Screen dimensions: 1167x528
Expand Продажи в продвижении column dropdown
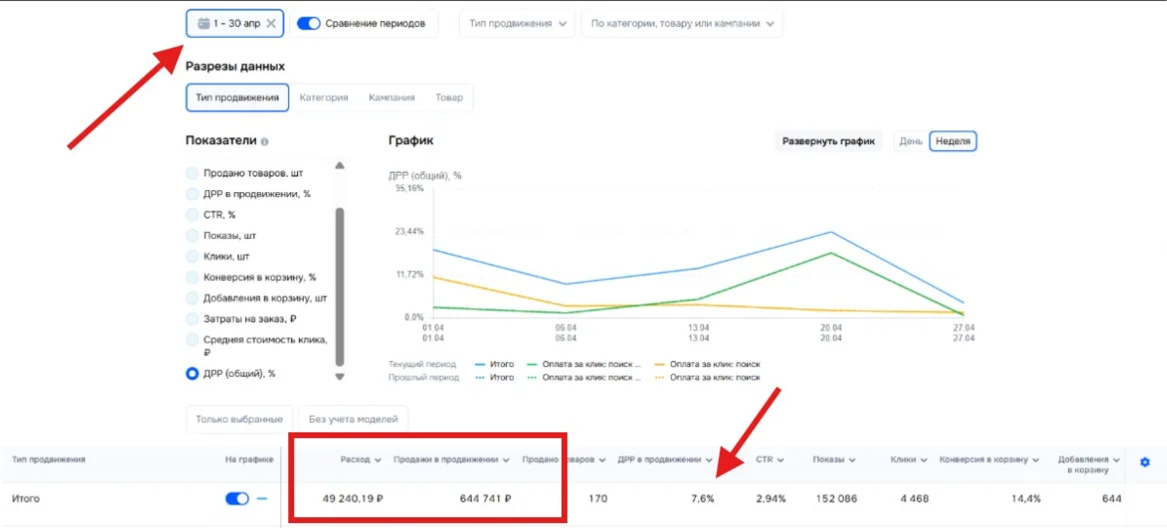pyautogui.click(x=506, y=460)
